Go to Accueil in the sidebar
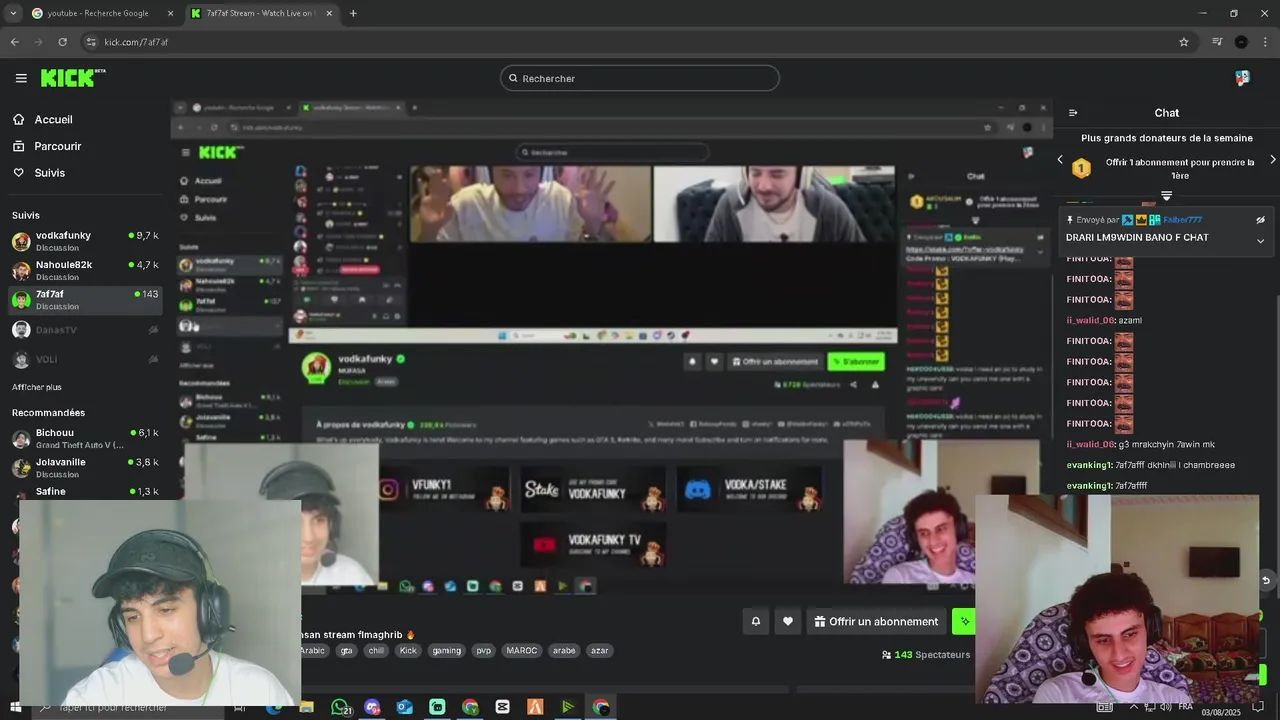This screenshot has height=720, width=1280. [x=43, y=119]
